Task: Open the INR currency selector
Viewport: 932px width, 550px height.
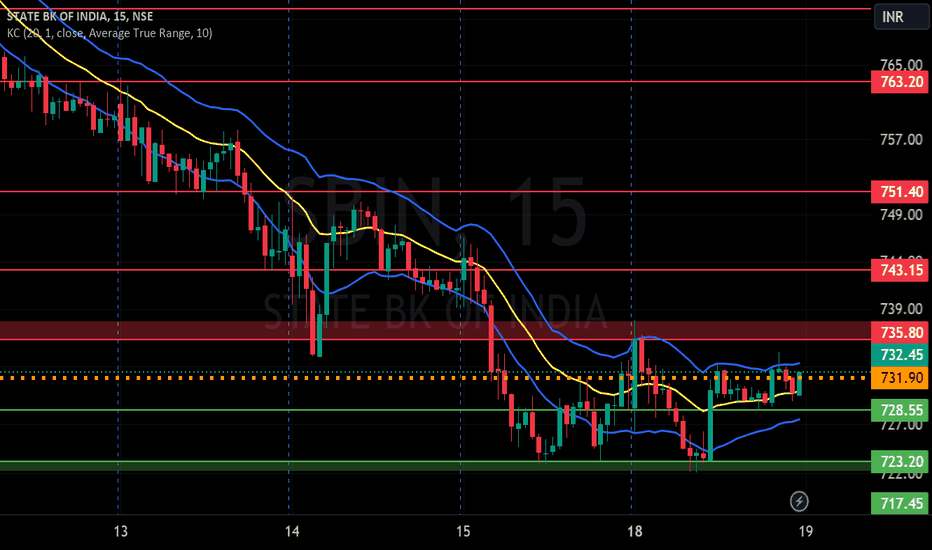Action: [902, 17]
